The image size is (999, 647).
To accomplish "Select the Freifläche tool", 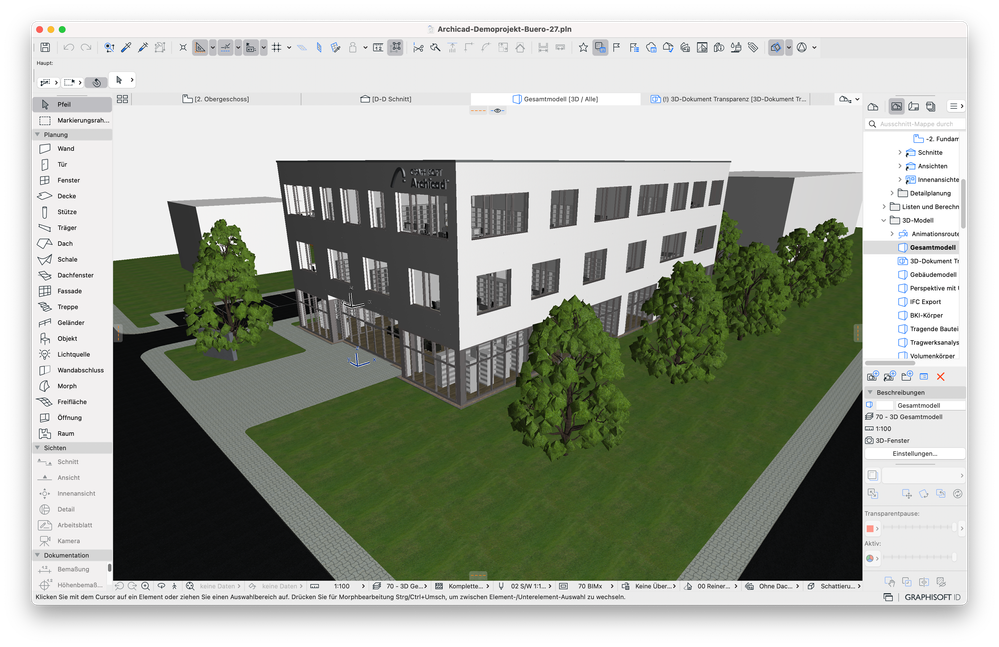I will click(x=72, y=402).
